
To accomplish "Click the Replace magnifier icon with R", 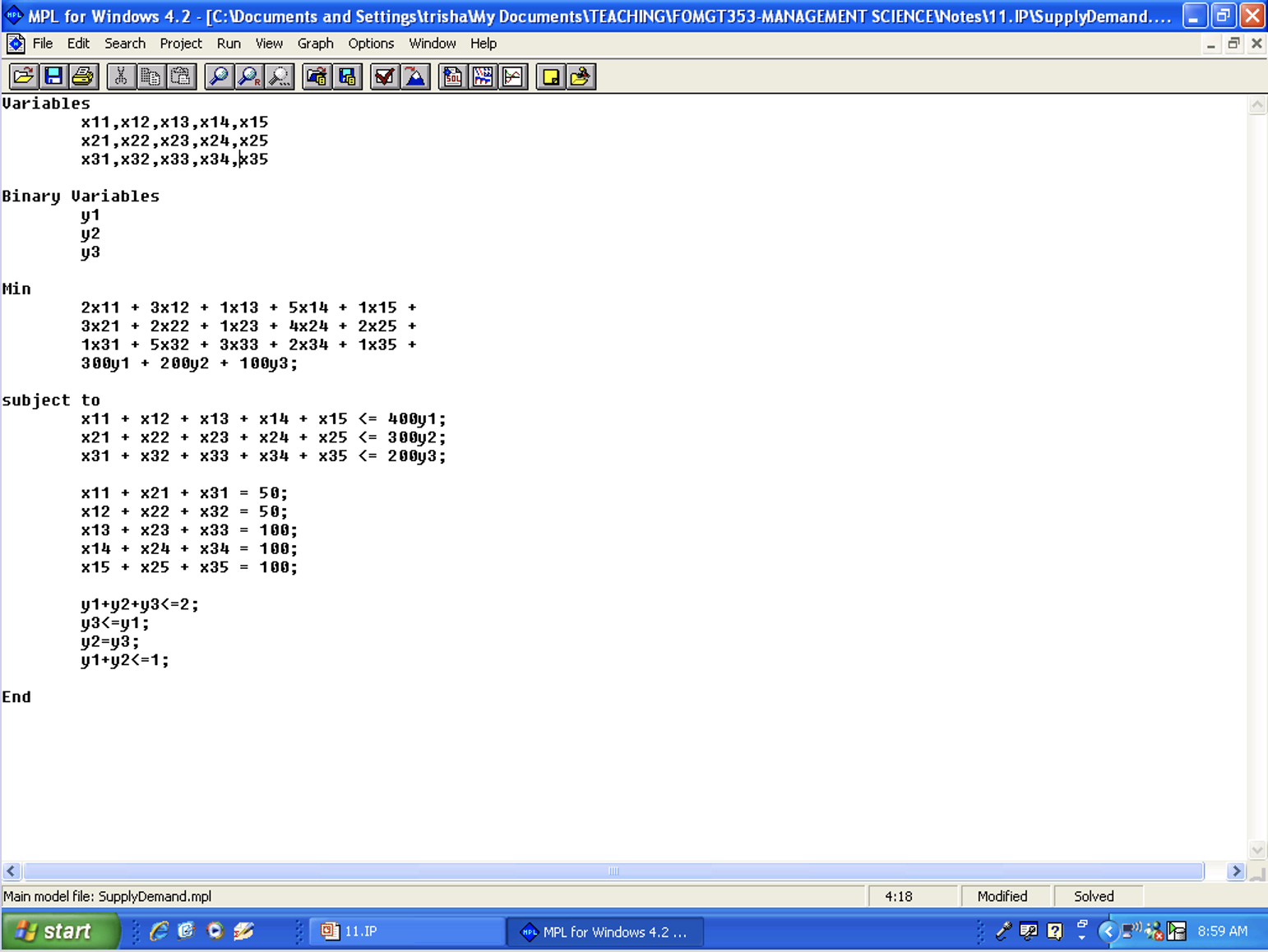I will click(248, 77).
